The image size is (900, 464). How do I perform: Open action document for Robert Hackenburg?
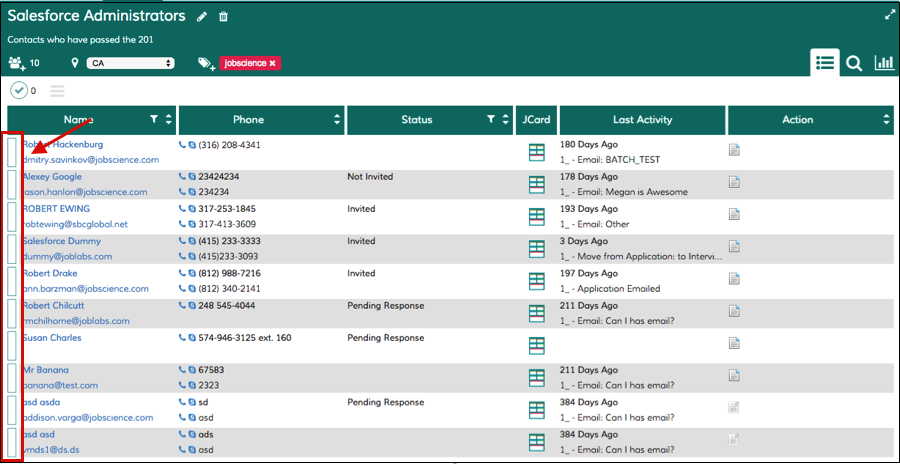734,150
